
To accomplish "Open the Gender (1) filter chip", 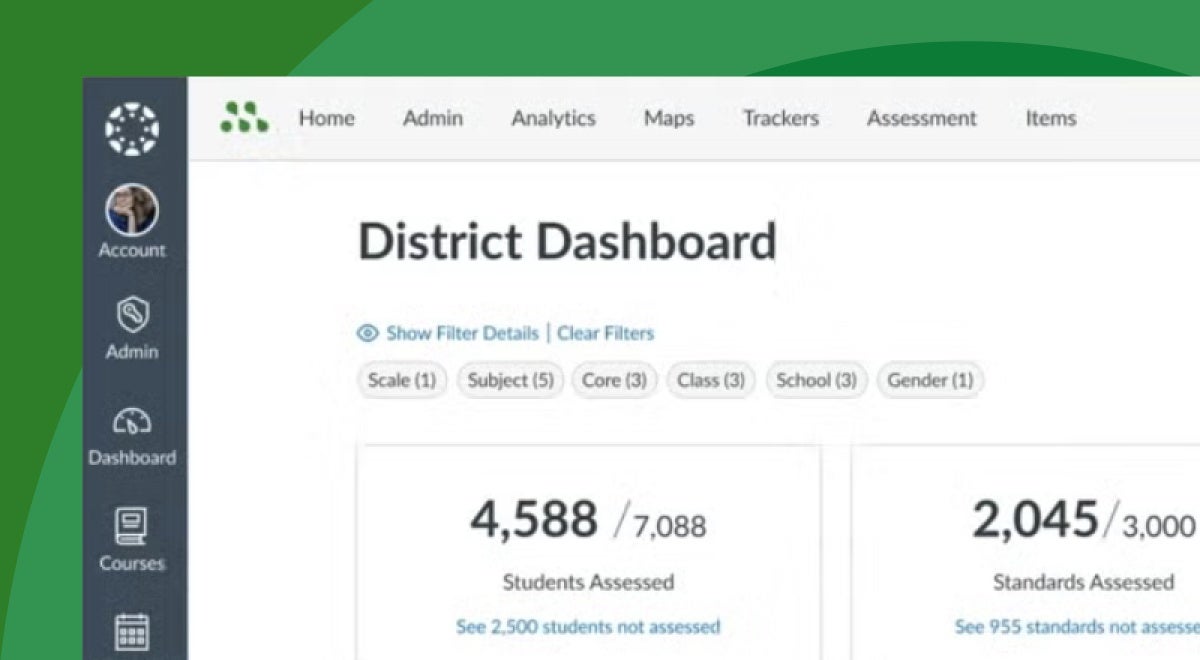I will pyautogui.click(x=930, y=380).
